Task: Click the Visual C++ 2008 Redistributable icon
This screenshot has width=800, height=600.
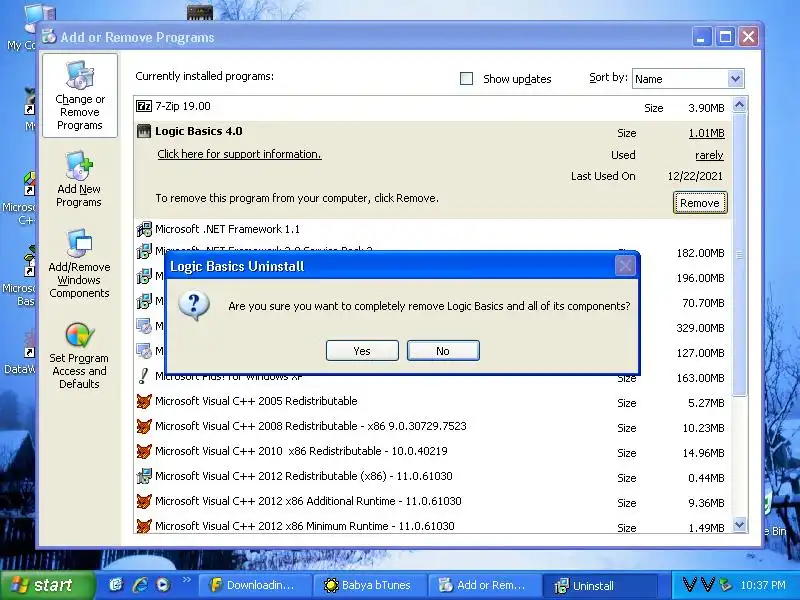Action: pos(144,426)
